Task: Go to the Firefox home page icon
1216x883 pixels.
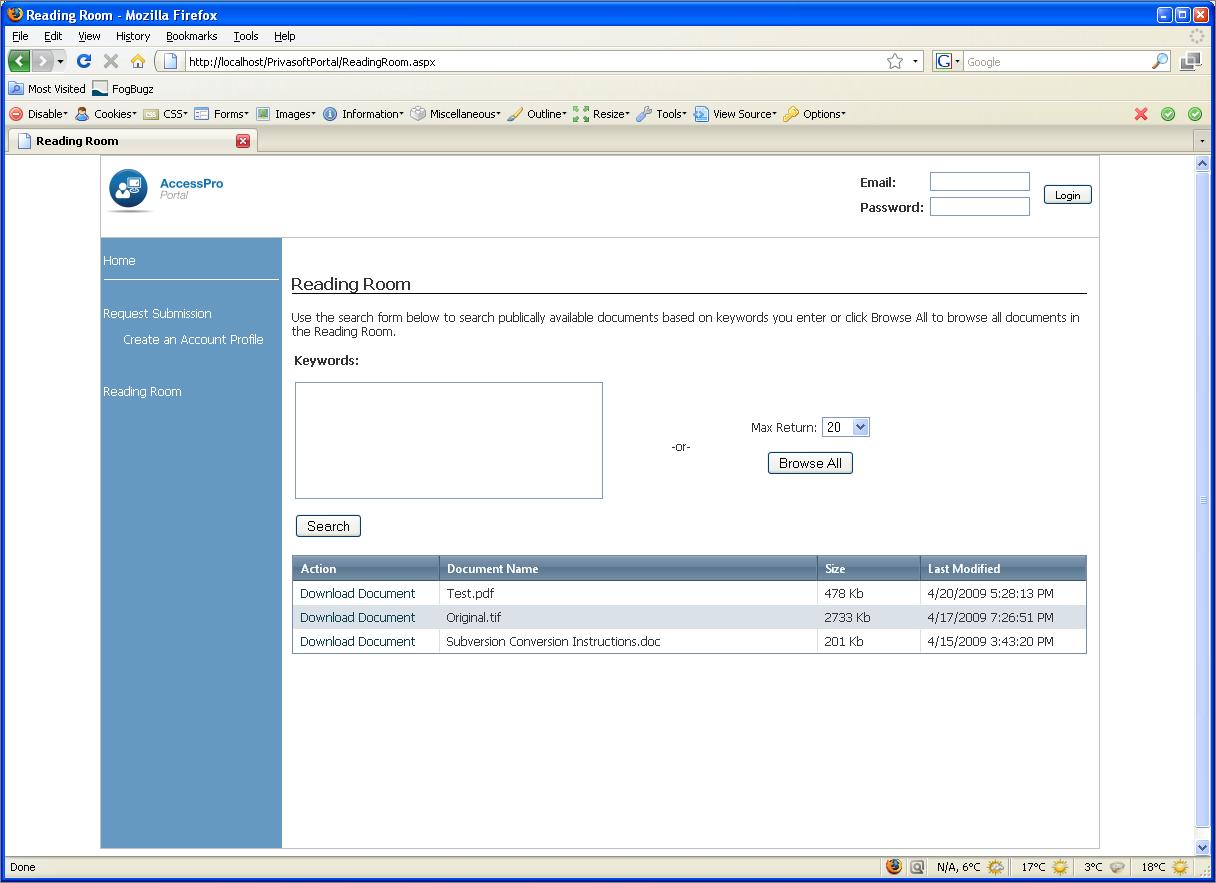Action: pyautogui.click(x=138, y=61)
